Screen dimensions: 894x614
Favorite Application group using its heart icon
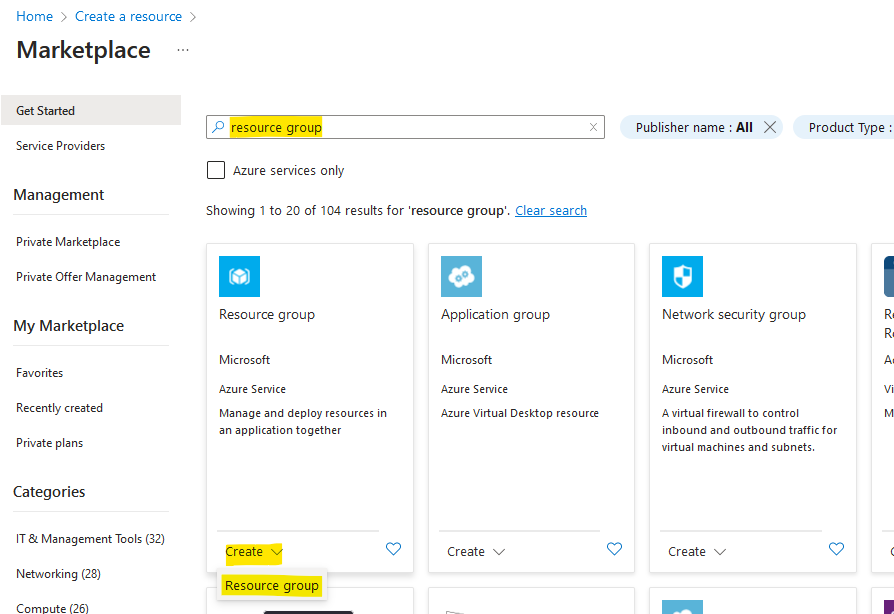coord(614,549)
